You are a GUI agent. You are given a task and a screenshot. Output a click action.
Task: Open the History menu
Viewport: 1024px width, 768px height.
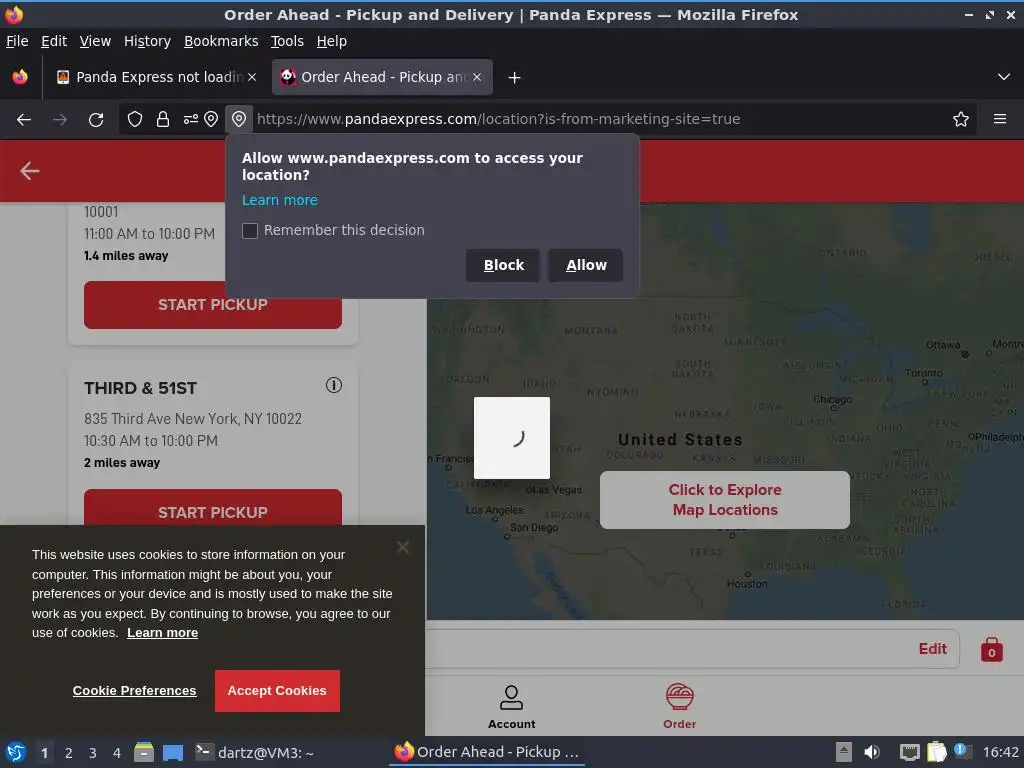pos(148,41)
